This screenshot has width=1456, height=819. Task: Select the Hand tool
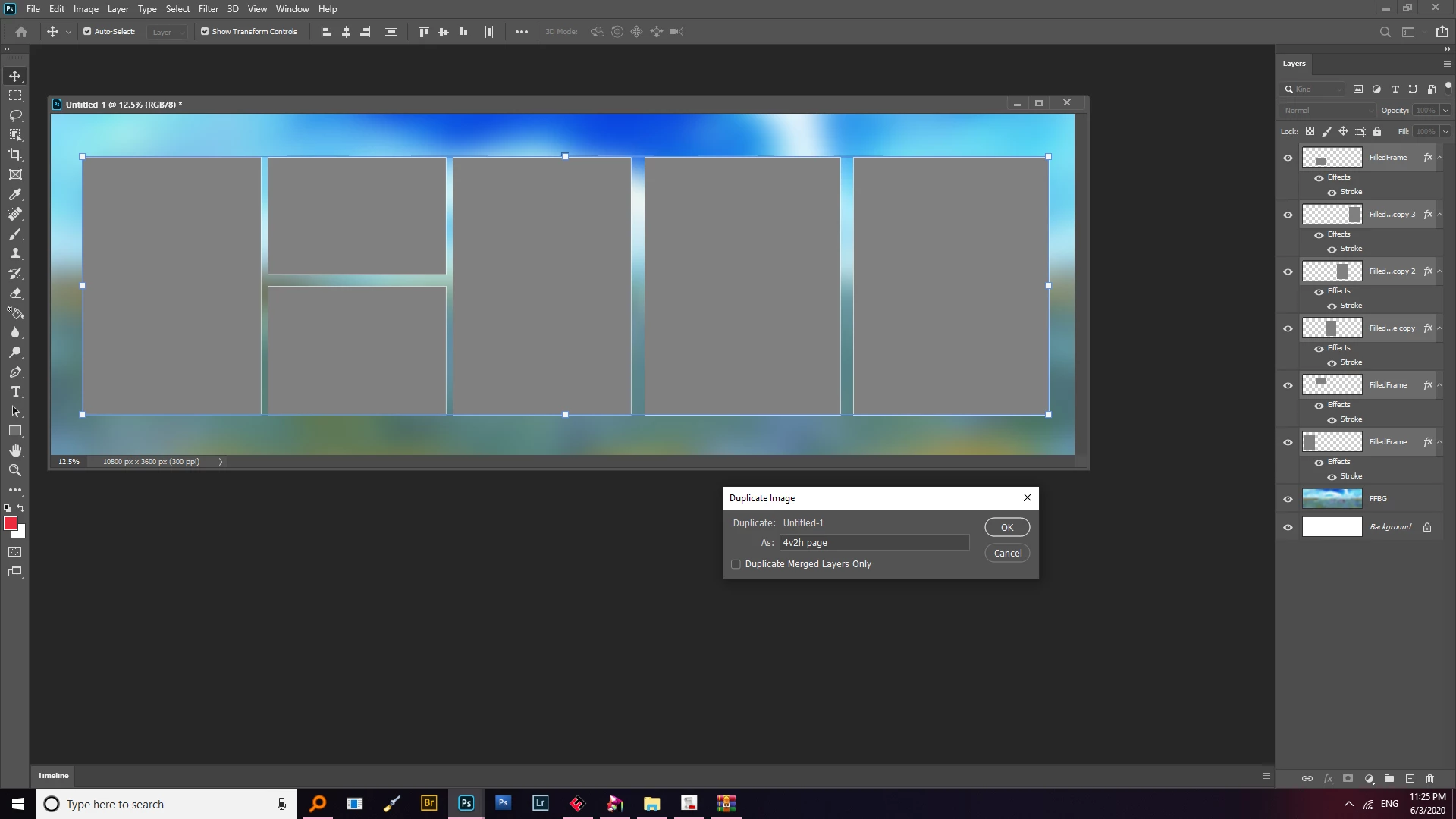click(15, 450)
